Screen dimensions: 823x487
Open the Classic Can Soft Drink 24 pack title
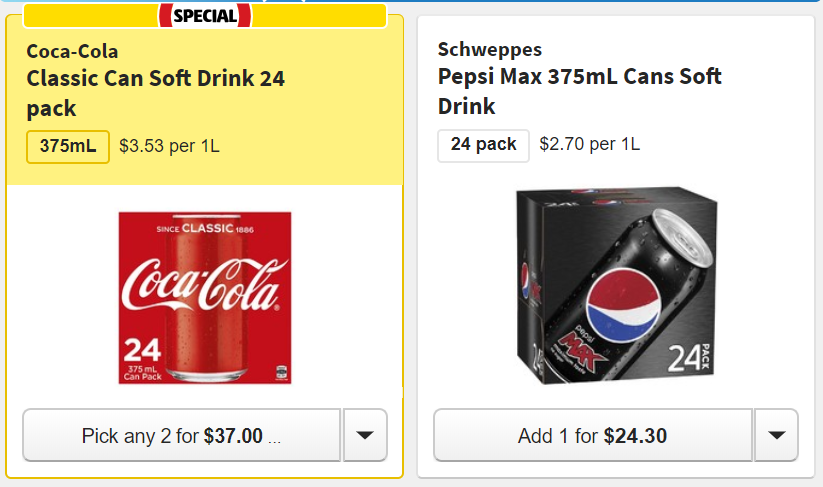[155, 93]
